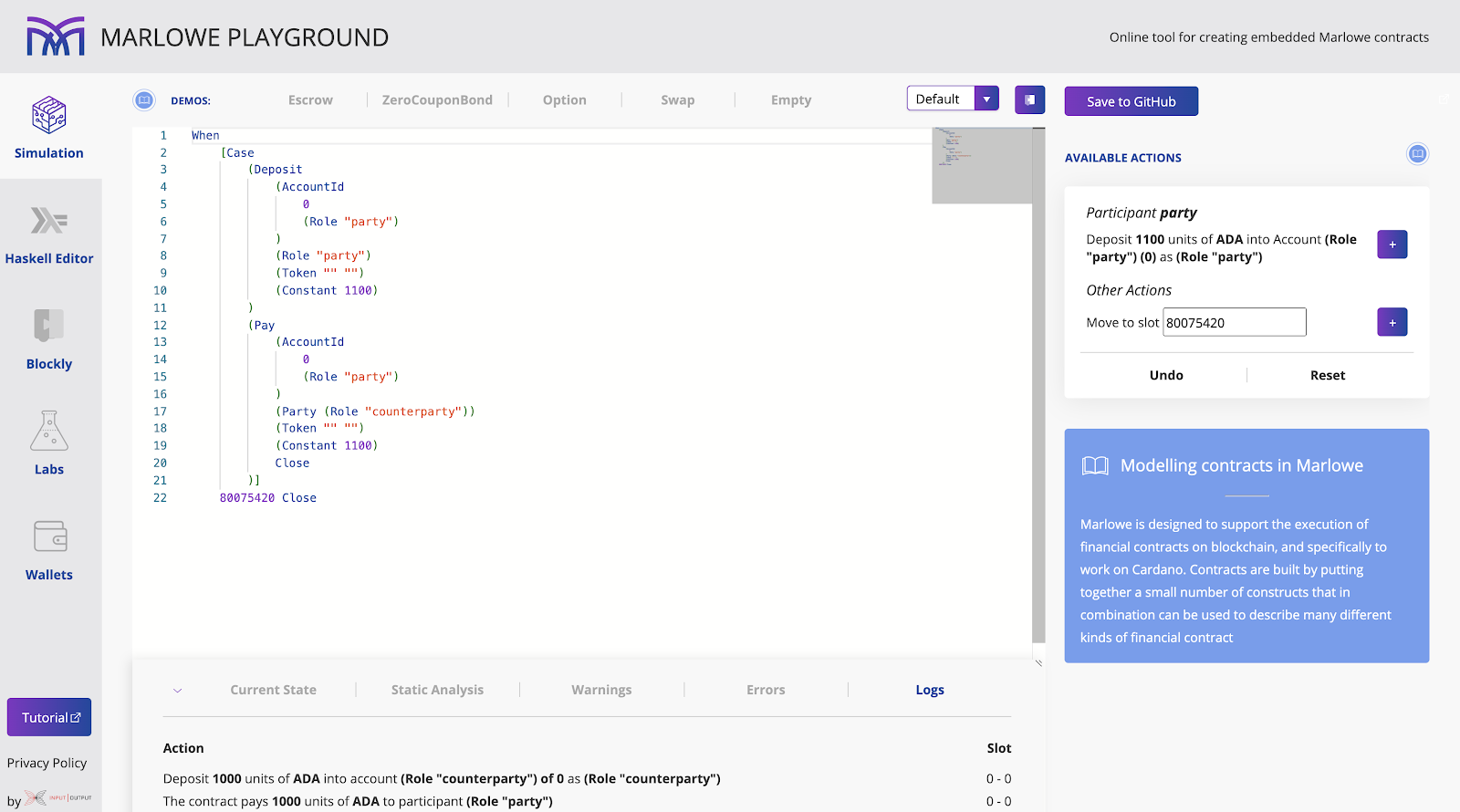This screenshot has width=1460, height=812.
Task: Open Labs via the flask icon
Action: click(49, 431)
